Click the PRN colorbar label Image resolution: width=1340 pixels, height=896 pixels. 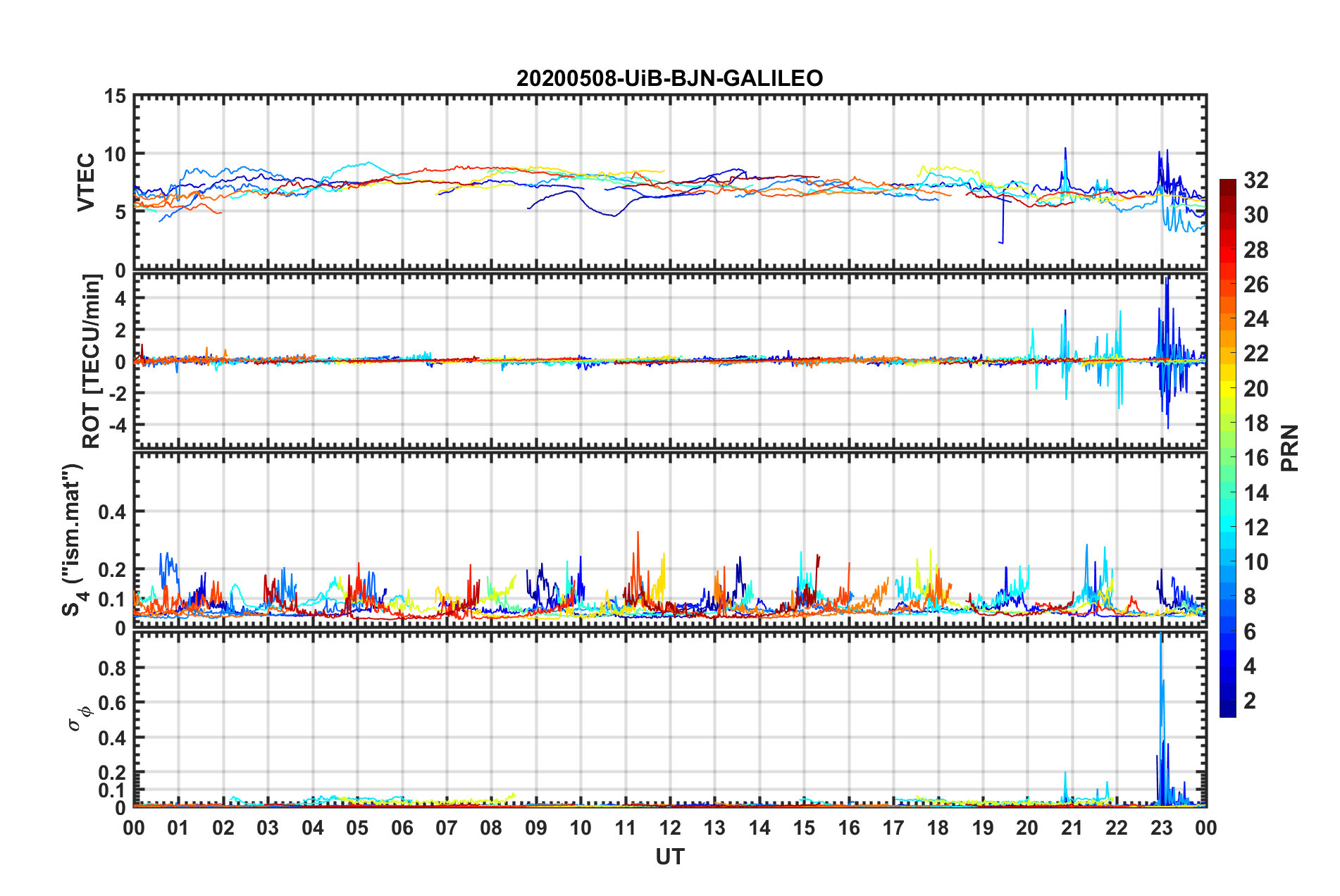[1289, 448]
